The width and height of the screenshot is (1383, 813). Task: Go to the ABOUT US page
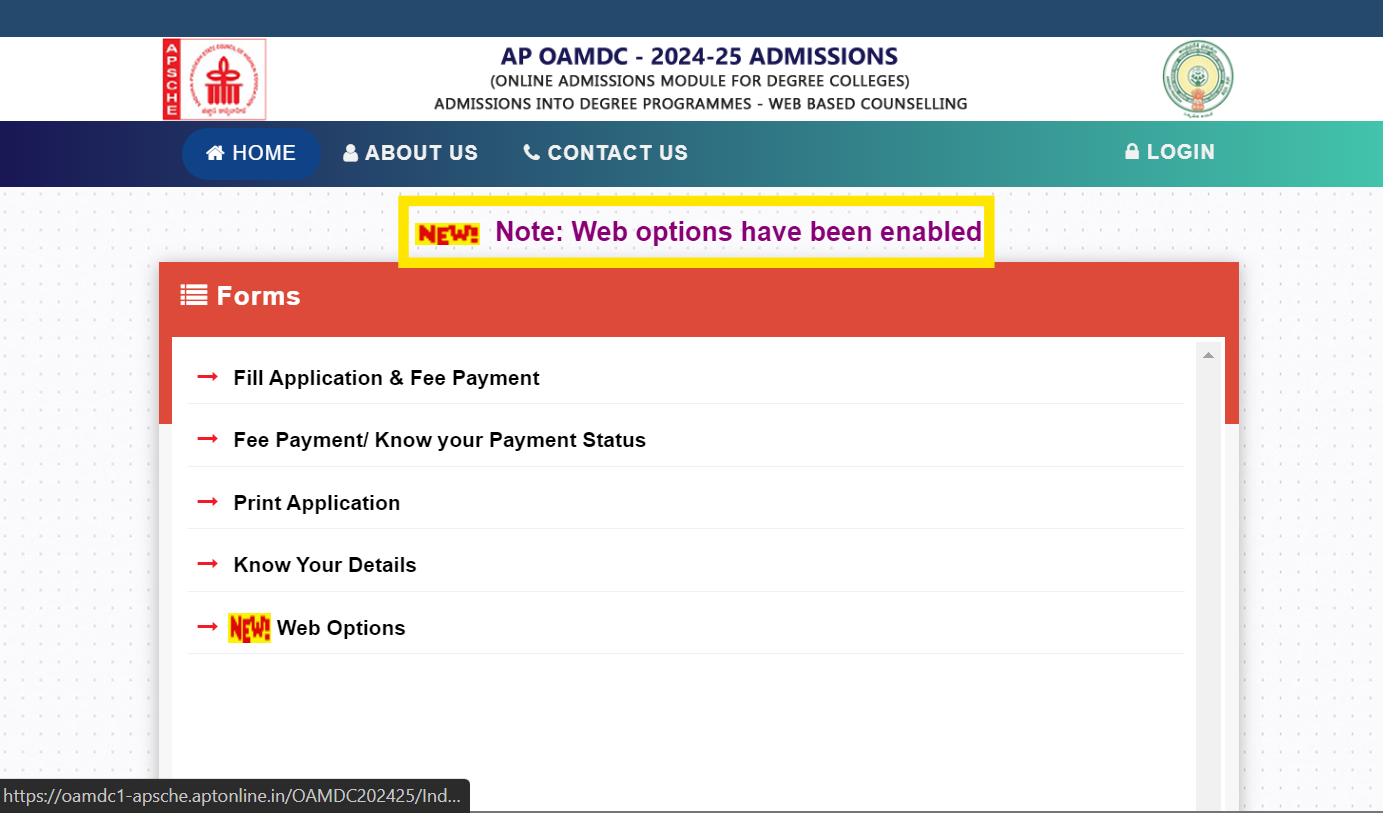410,153
